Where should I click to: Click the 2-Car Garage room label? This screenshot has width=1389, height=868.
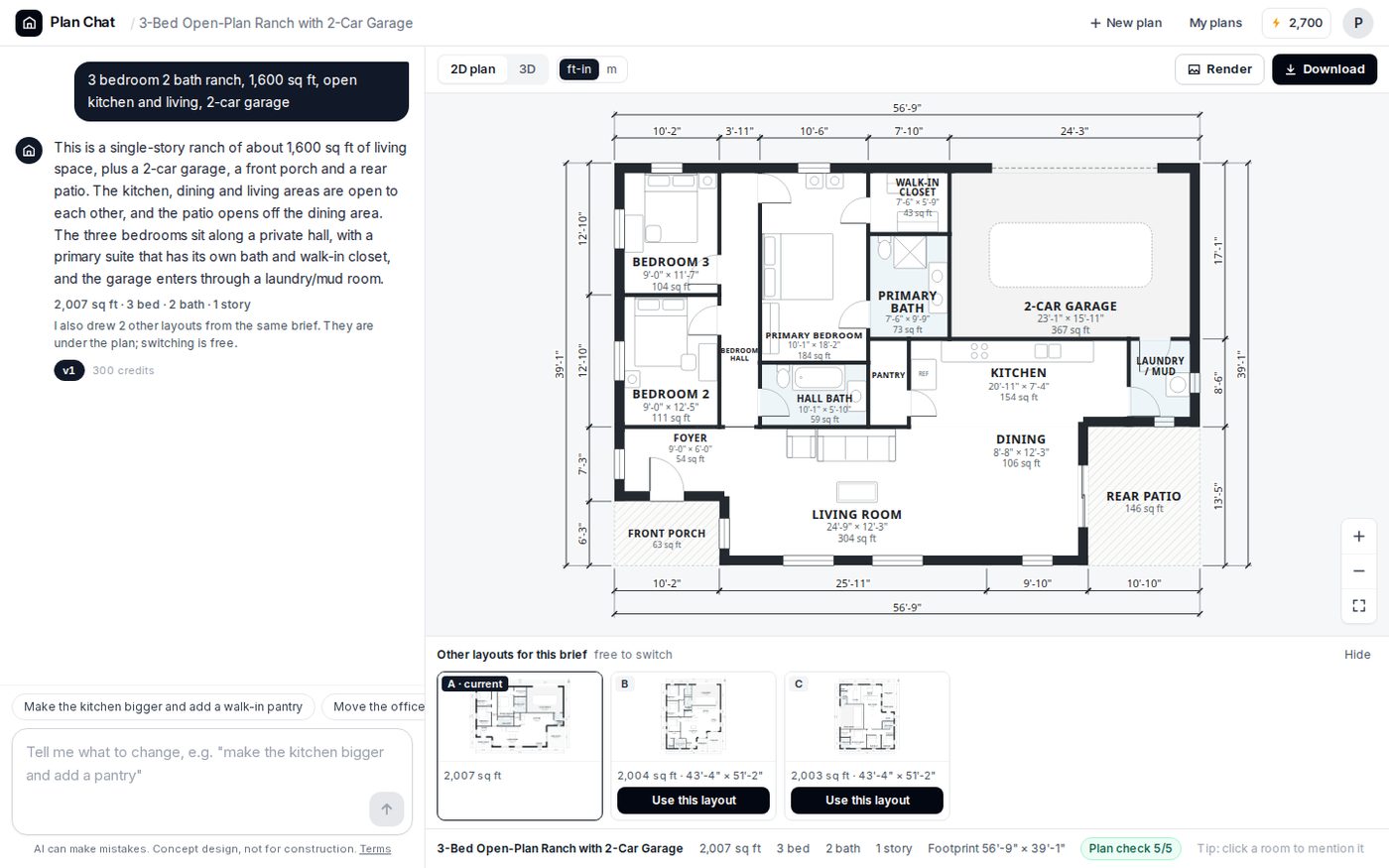[x=1070, y=307]
